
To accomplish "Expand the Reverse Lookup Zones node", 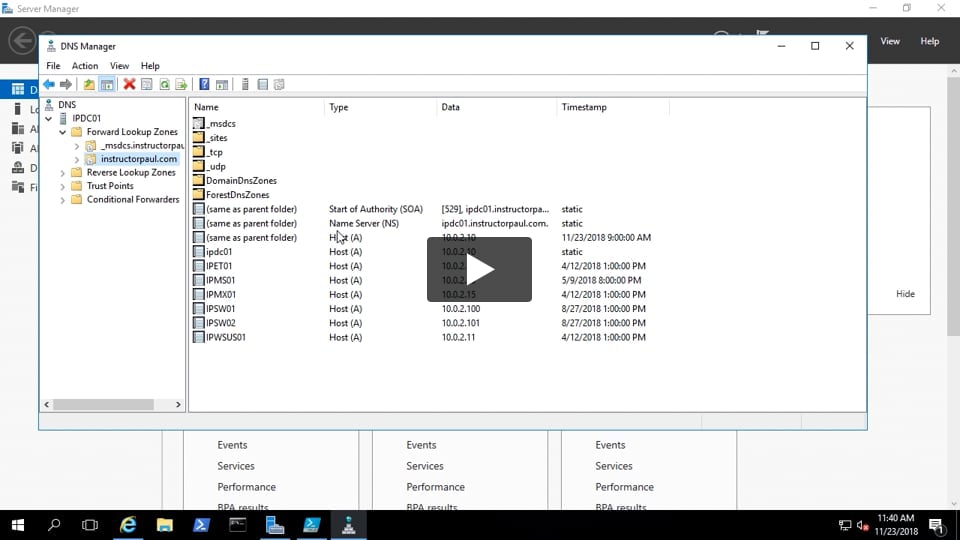I will [x=63, y=173].
